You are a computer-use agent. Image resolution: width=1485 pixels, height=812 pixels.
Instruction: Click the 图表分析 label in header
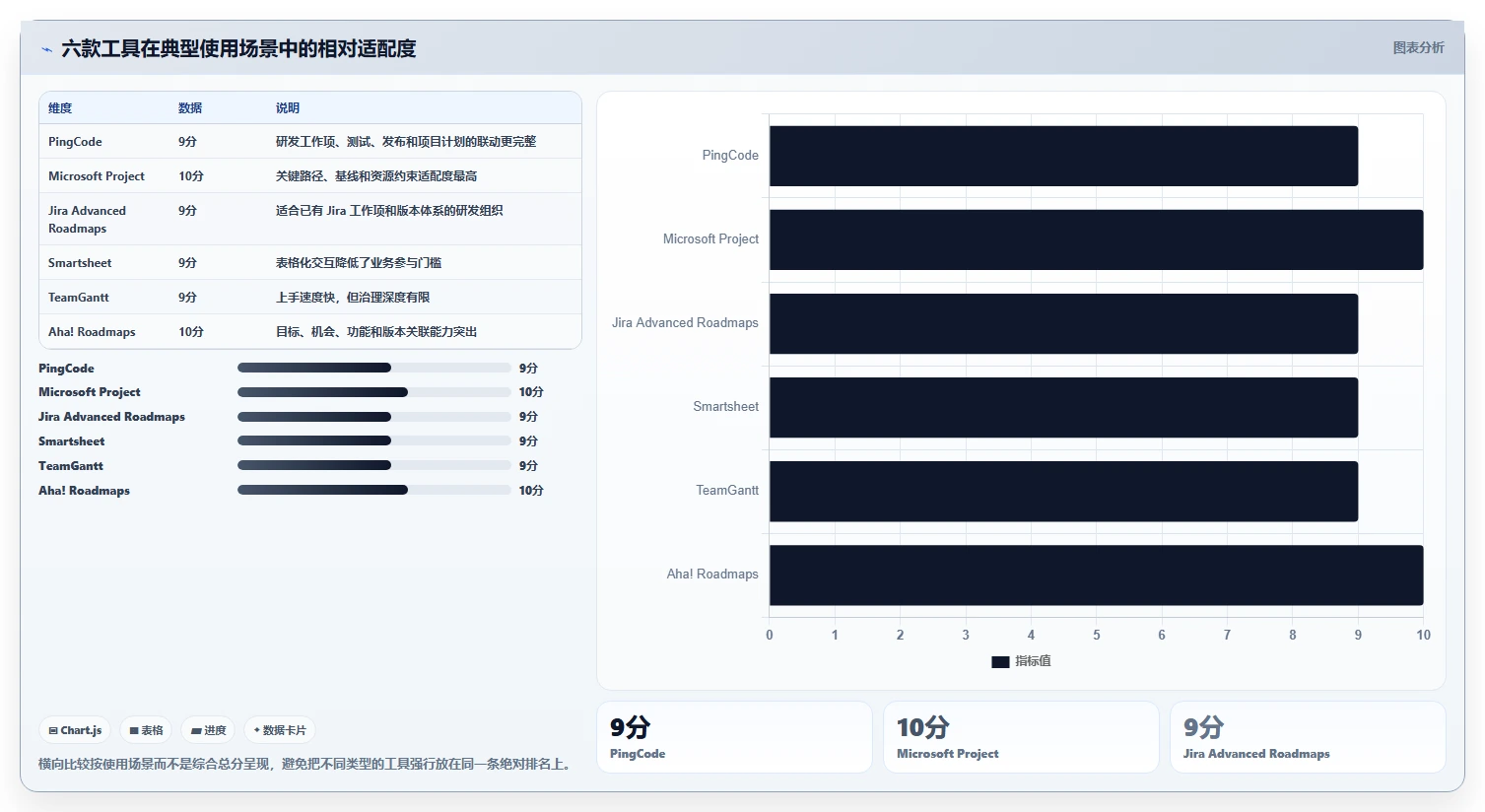(1418, 48)
